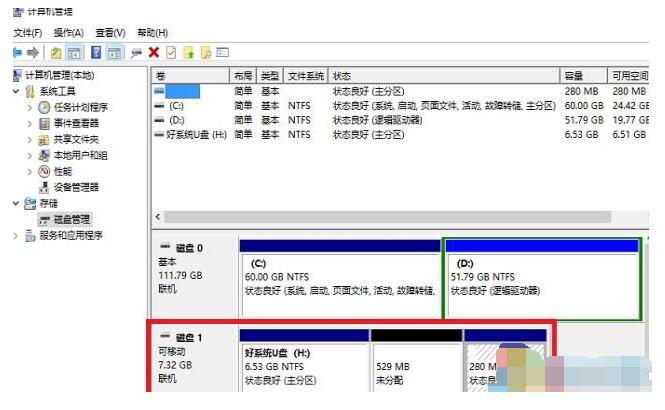Select 服务和应用程序 in the tree
This screenshot has height=410, width=665.
[x=71, y=236]
